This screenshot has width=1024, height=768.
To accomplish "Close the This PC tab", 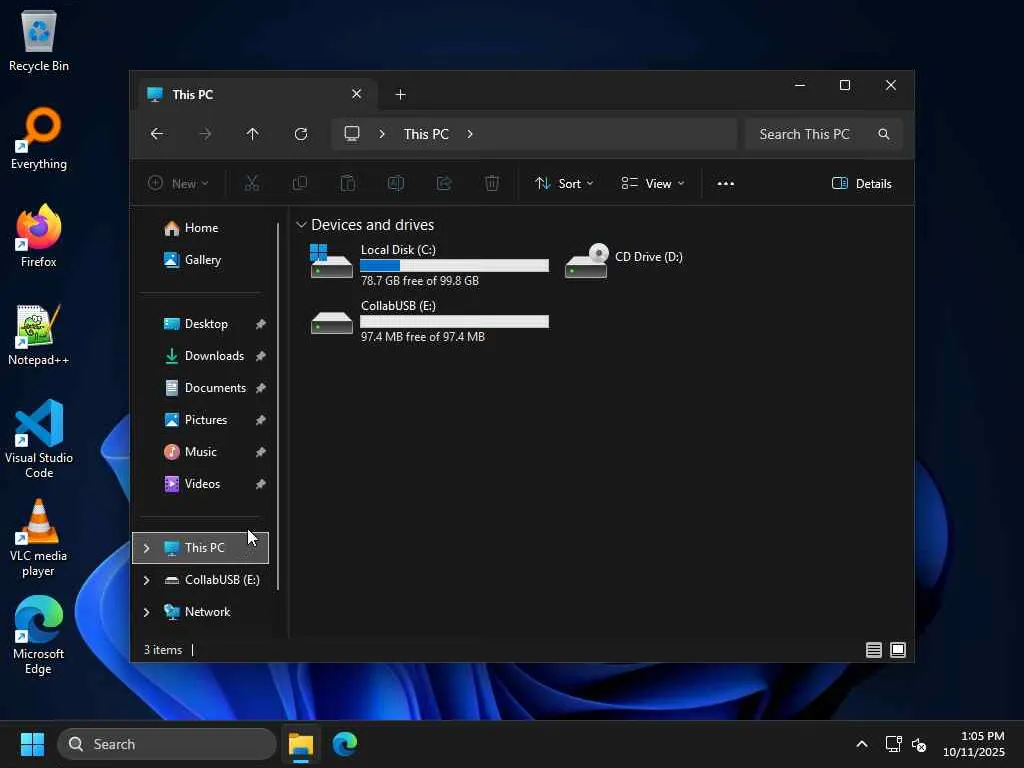I will pos(357,94).
